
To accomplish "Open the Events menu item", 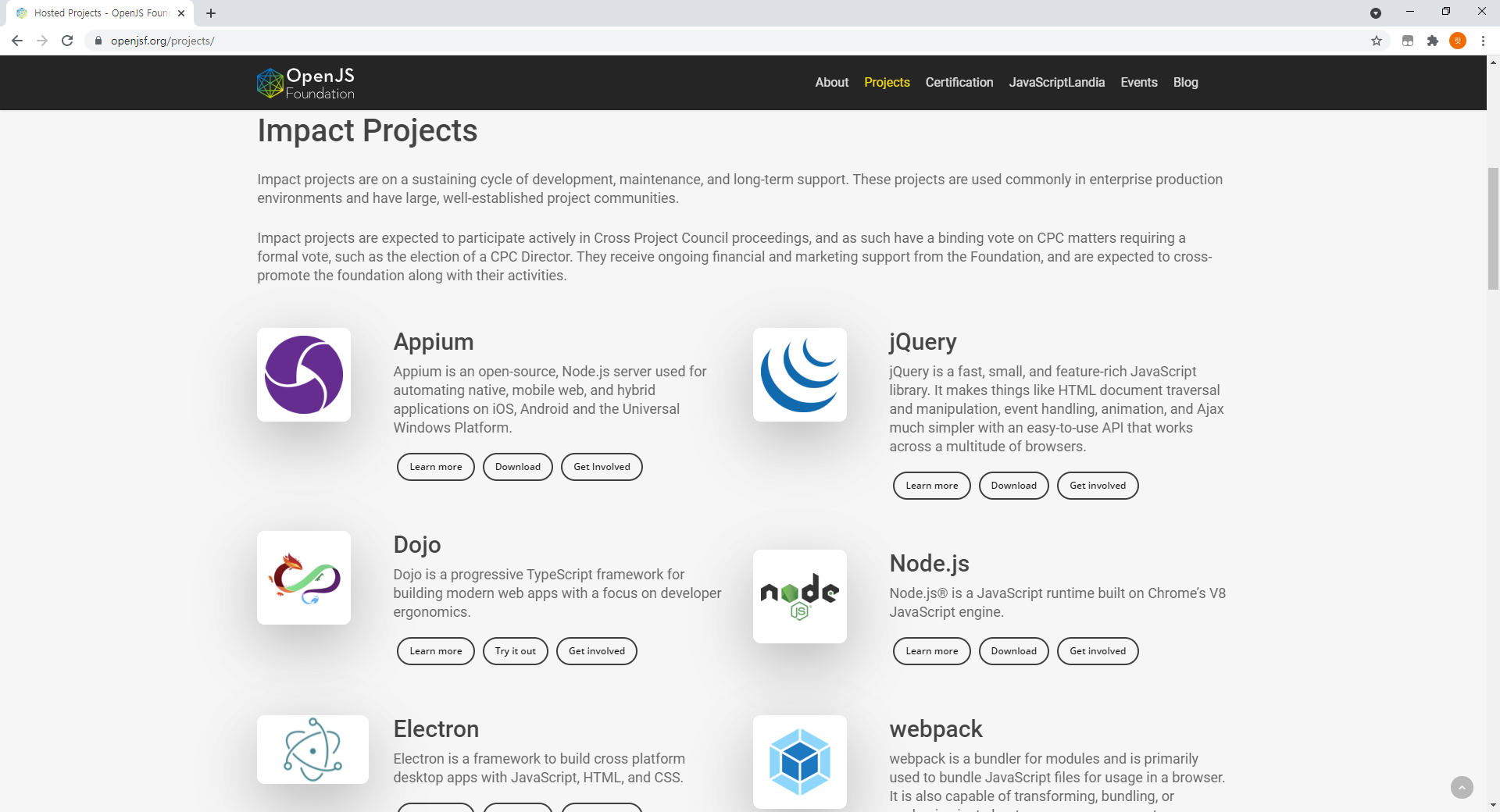I will [1139, 82].
